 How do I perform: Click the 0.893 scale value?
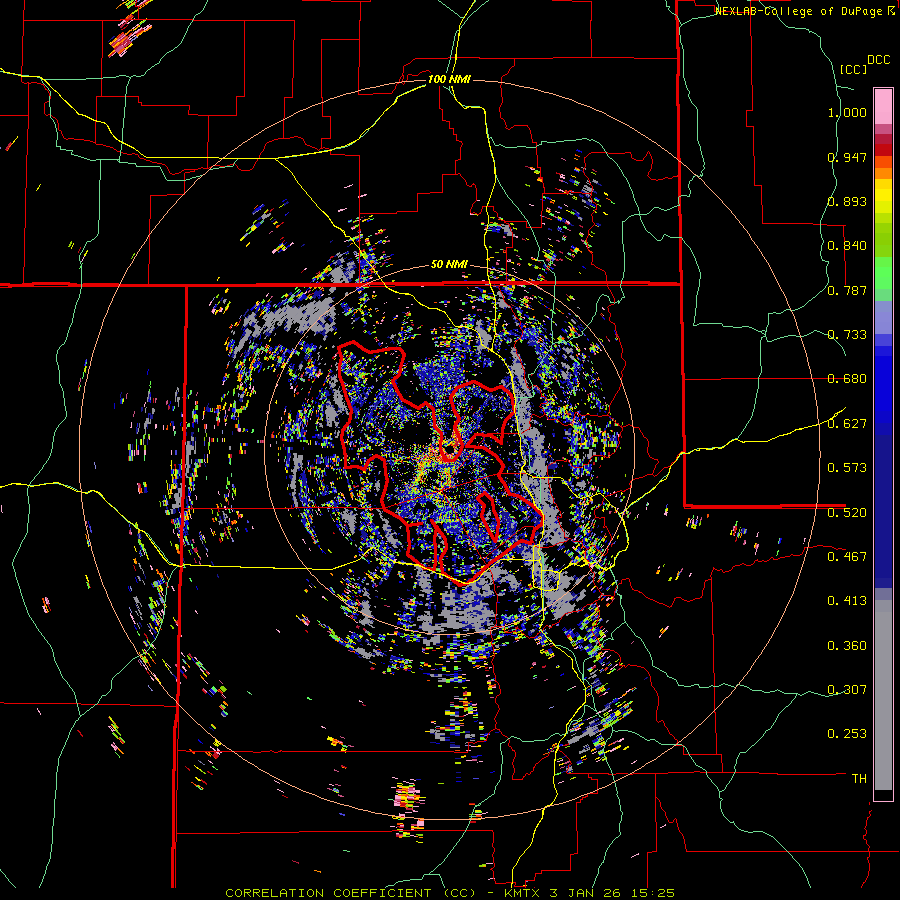(847, 201)
